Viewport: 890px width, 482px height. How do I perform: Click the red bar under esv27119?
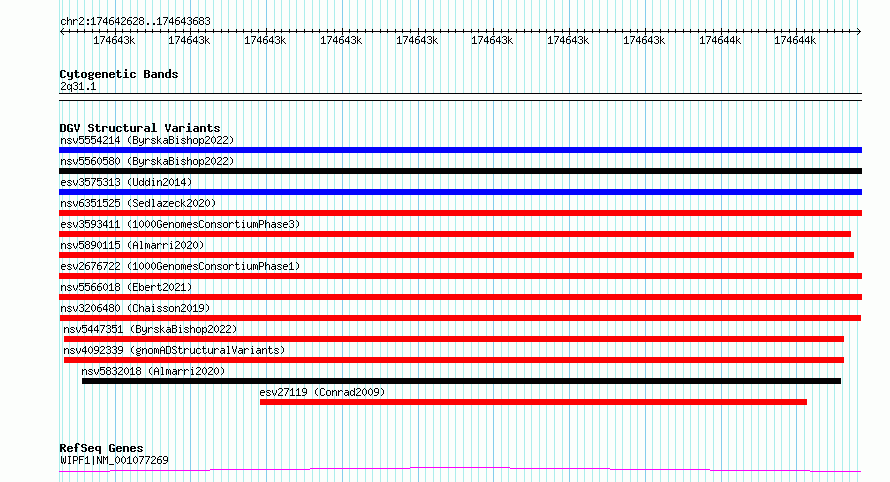533,402
